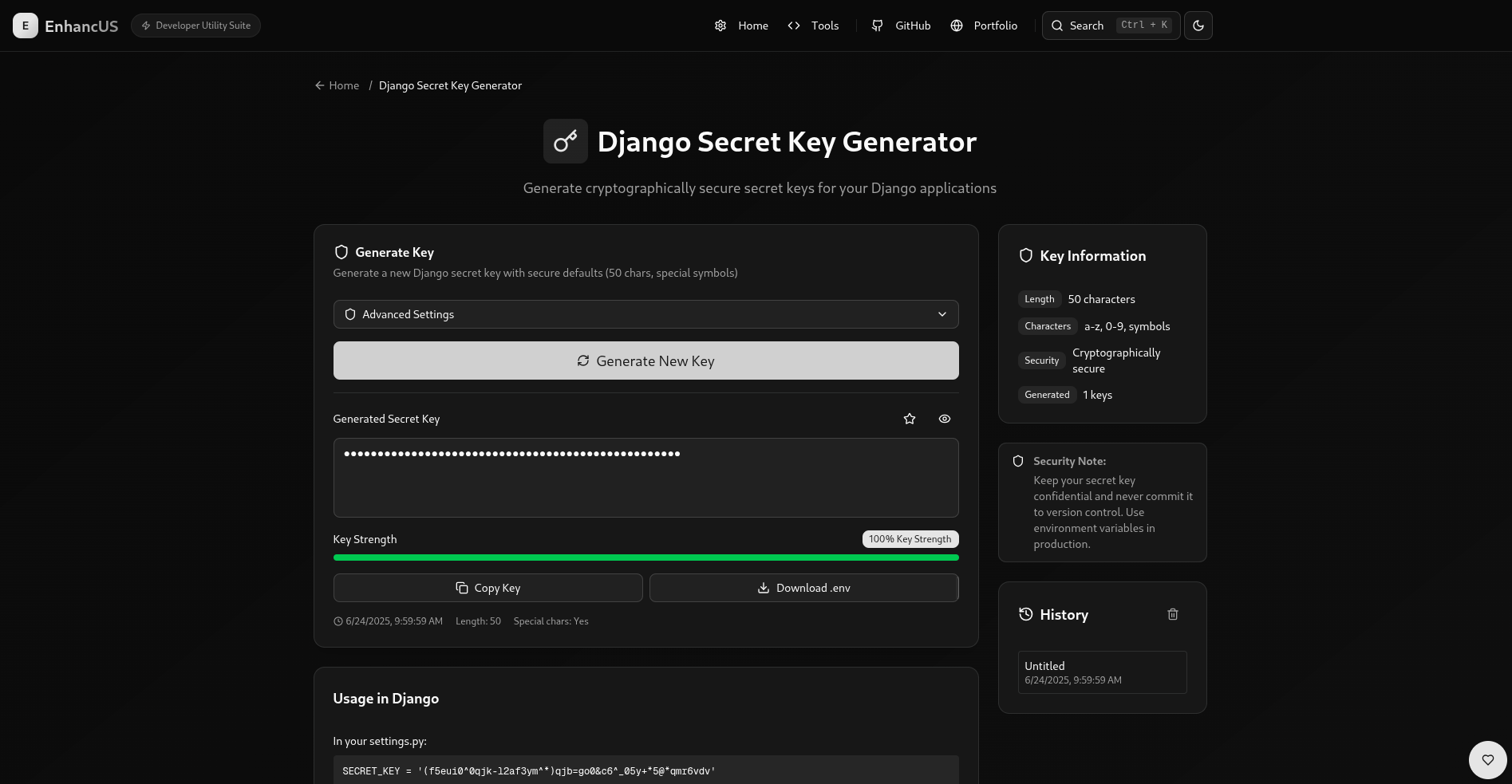Screen dimensions: 1512x784
Task: Favorite the generated key using the star
Action: [x=909, y=418]
